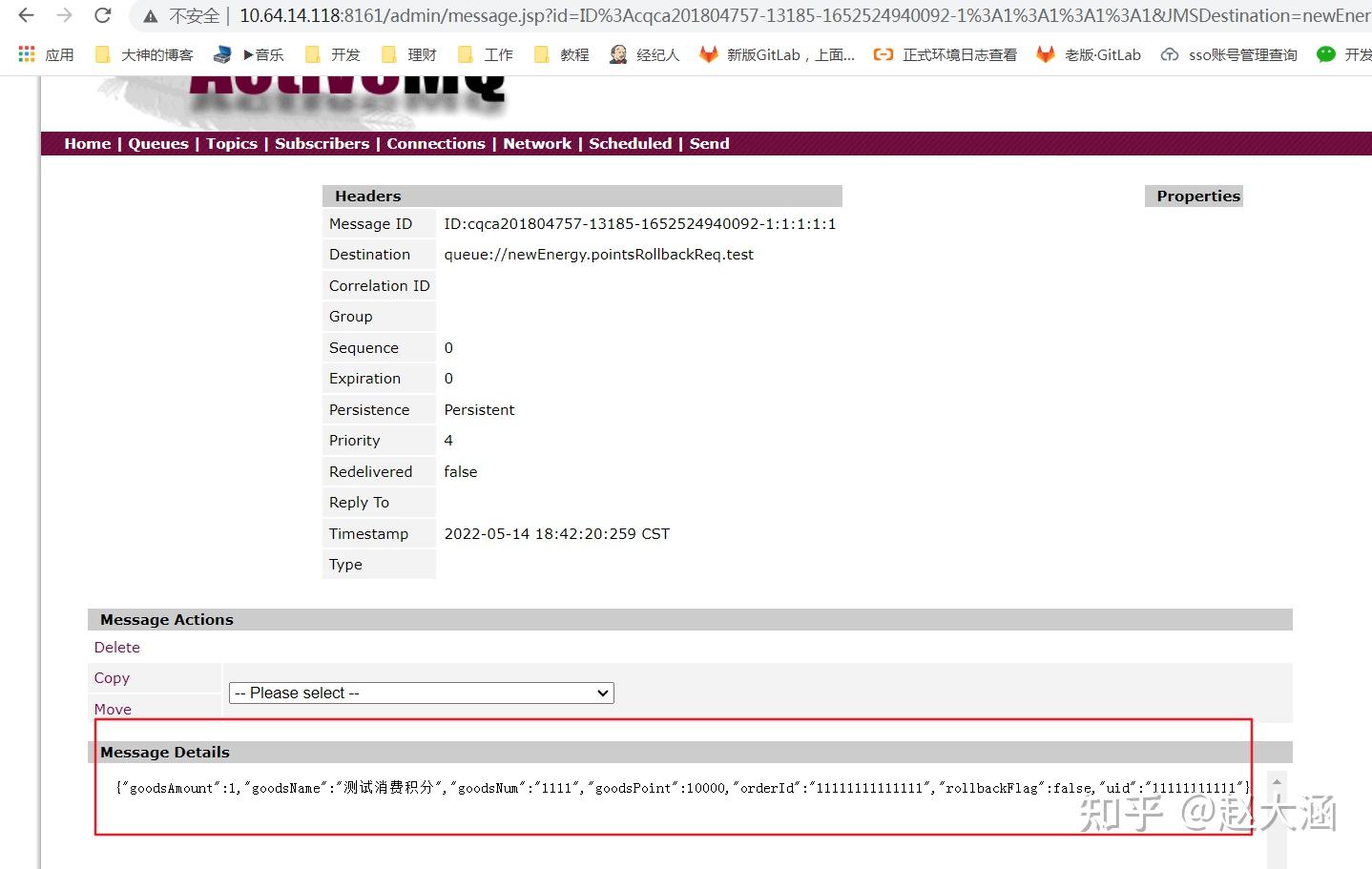1372x869 pixels.
Task: Open the 经纪人 bookmark
Action: 645,54
